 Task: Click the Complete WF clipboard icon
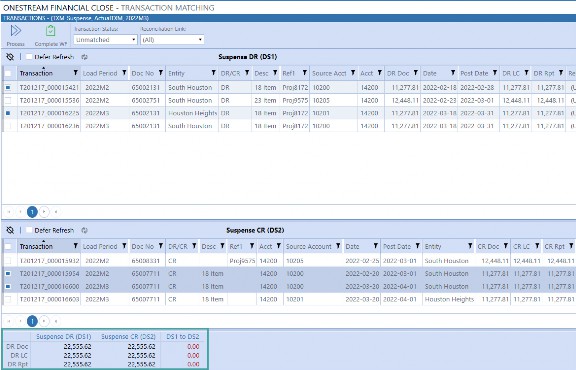[50, 30]
